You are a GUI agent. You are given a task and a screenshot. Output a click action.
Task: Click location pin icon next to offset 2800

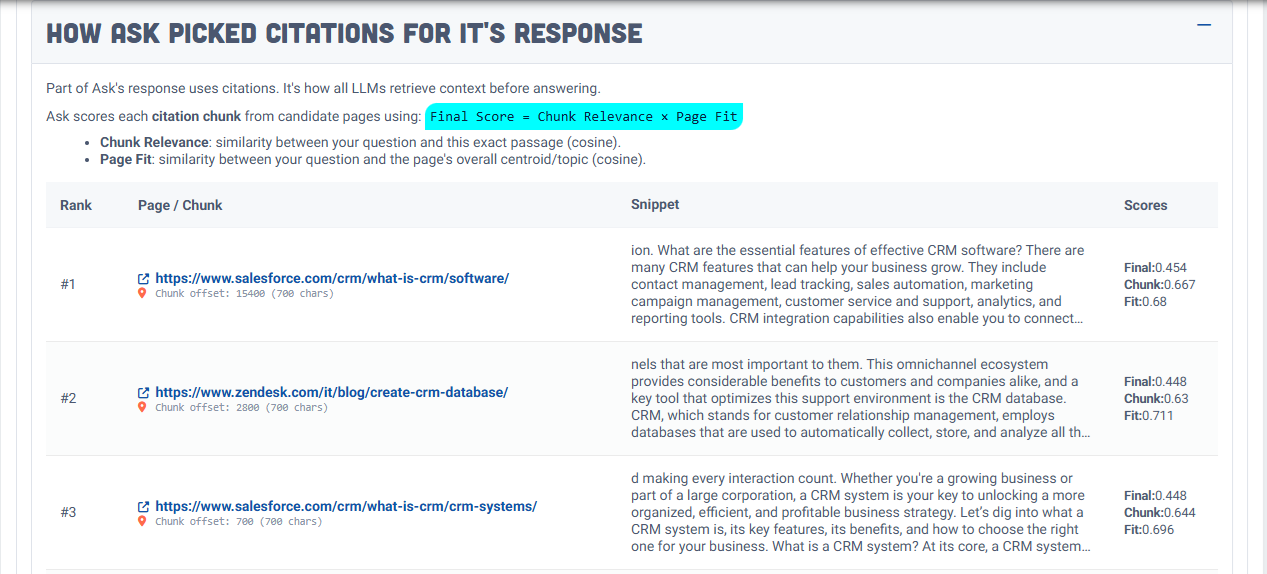point(143,408)
